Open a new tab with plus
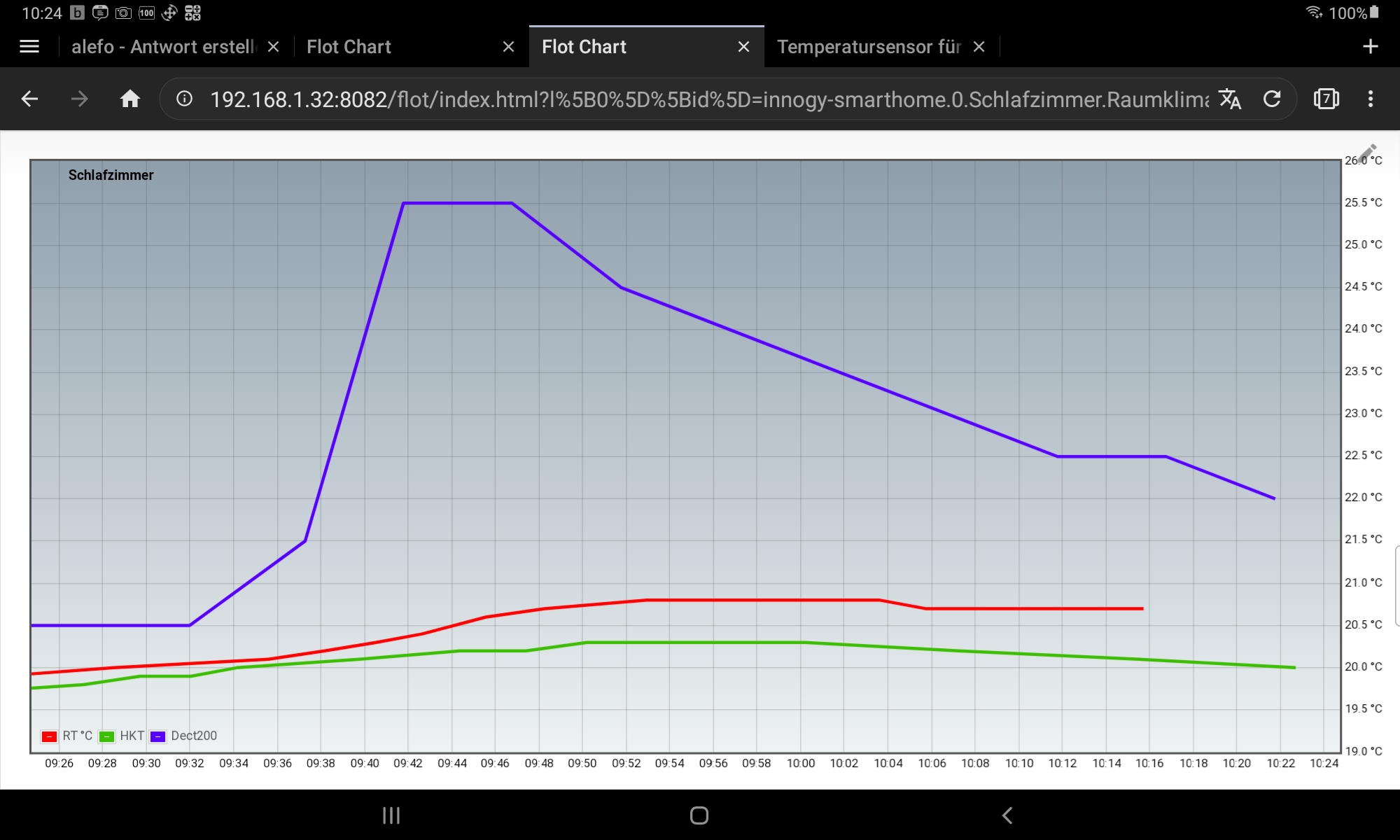 click(x=1371, y=47)
